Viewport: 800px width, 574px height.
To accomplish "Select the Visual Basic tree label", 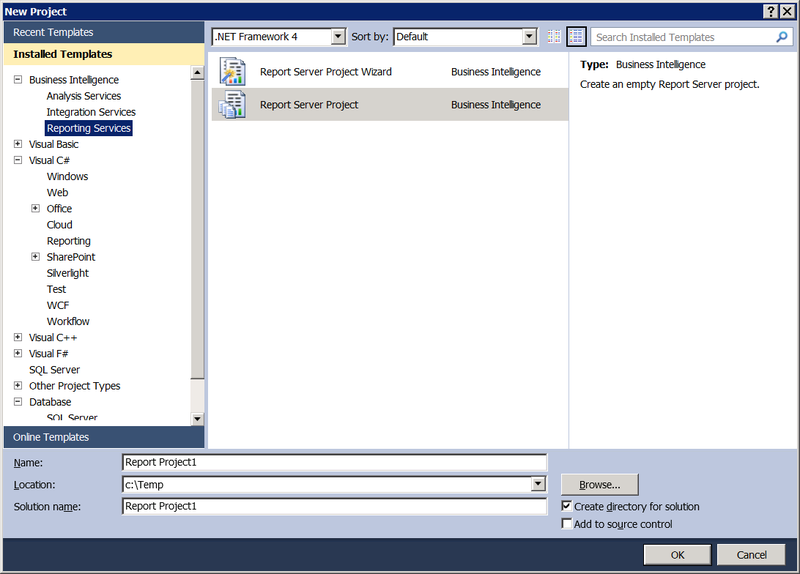I will [54, 144].
